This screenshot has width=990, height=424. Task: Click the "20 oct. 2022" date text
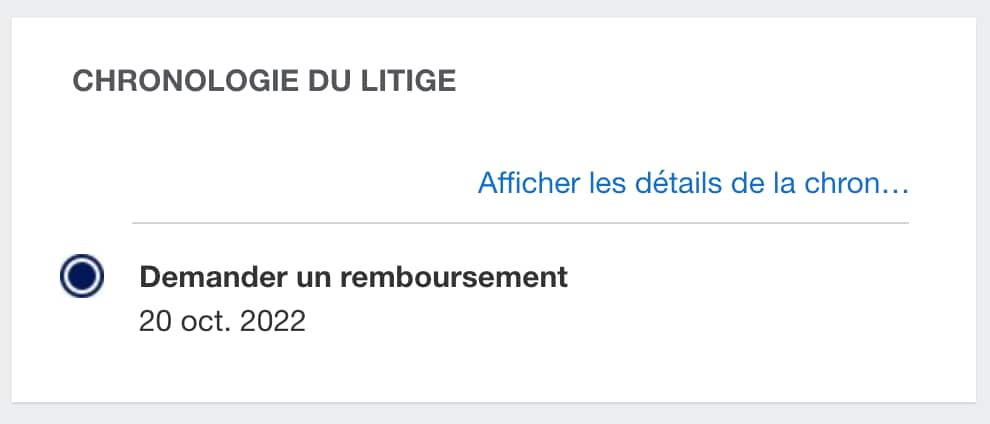coord(222,322)
